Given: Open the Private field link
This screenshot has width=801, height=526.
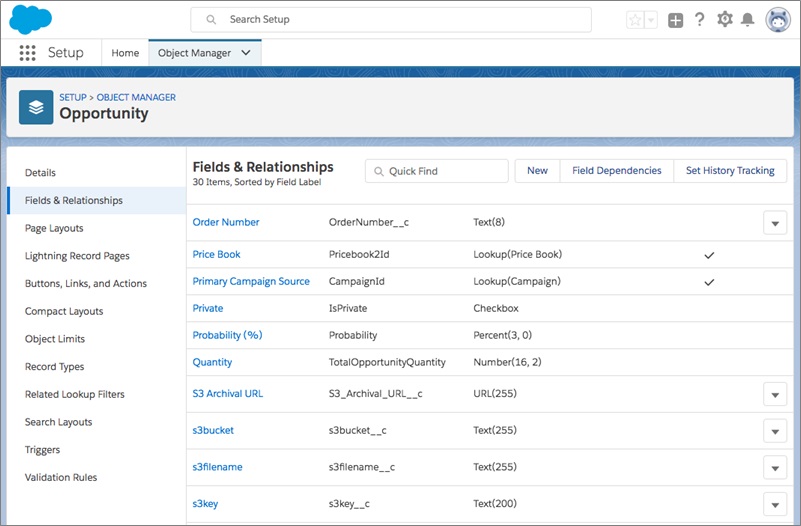Looking at the screenshot, I should [207, 308].
